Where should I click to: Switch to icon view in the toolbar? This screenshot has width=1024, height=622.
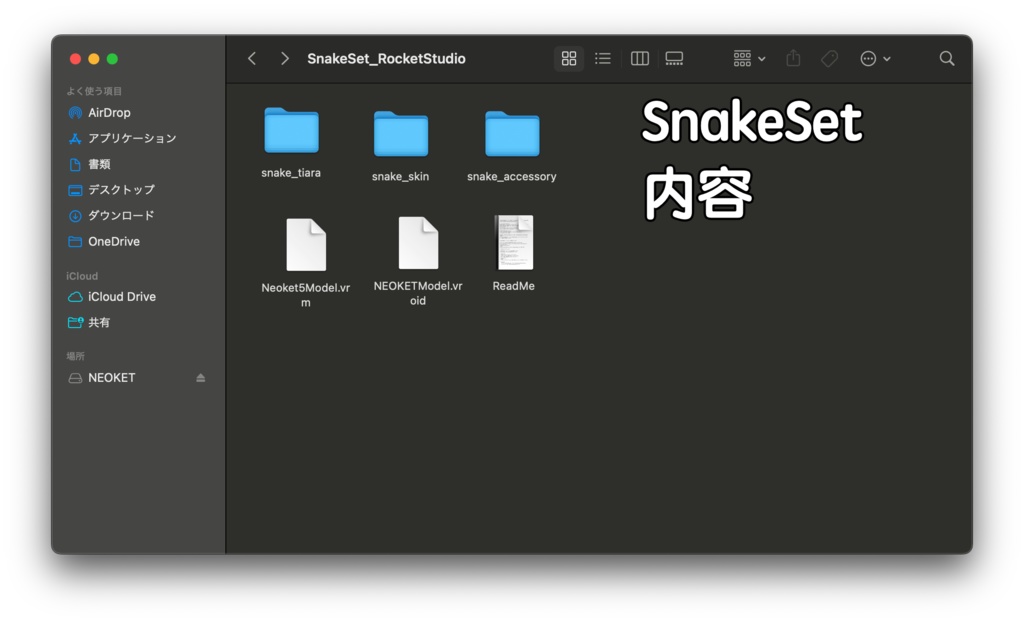click(569, 58)
